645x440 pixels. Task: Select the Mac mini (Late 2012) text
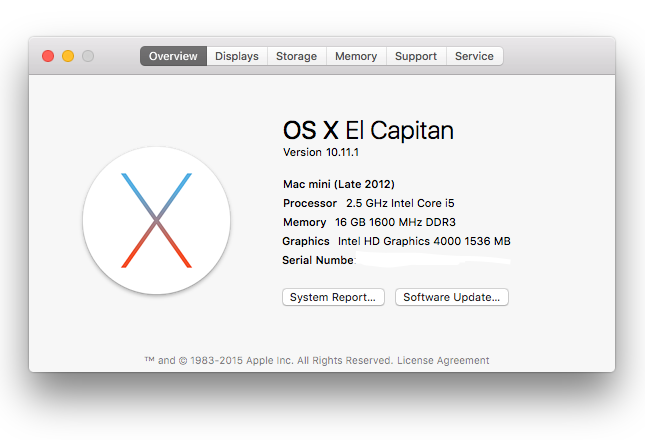(339, 184)
